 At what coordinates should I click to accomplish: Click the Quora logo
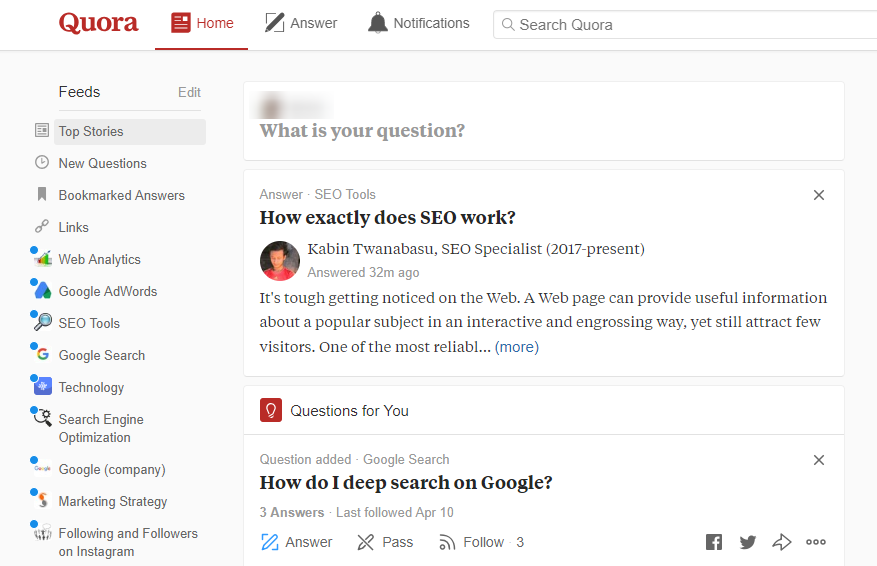point(98,23)
